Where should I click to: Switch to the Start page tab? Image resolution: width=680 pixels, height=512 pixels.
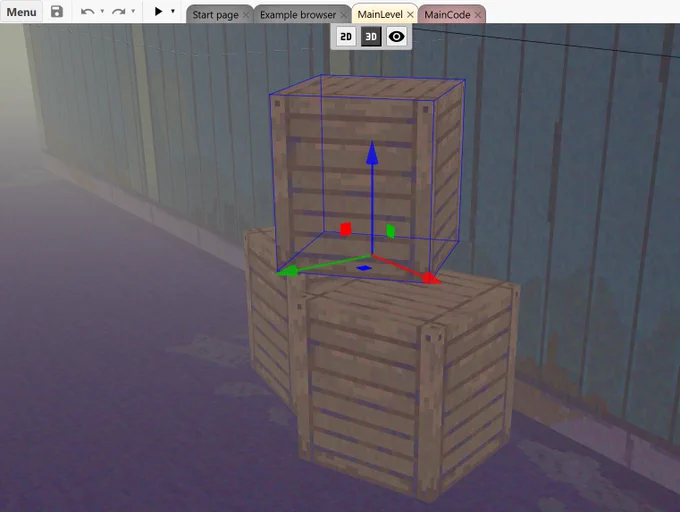[215, 15]
